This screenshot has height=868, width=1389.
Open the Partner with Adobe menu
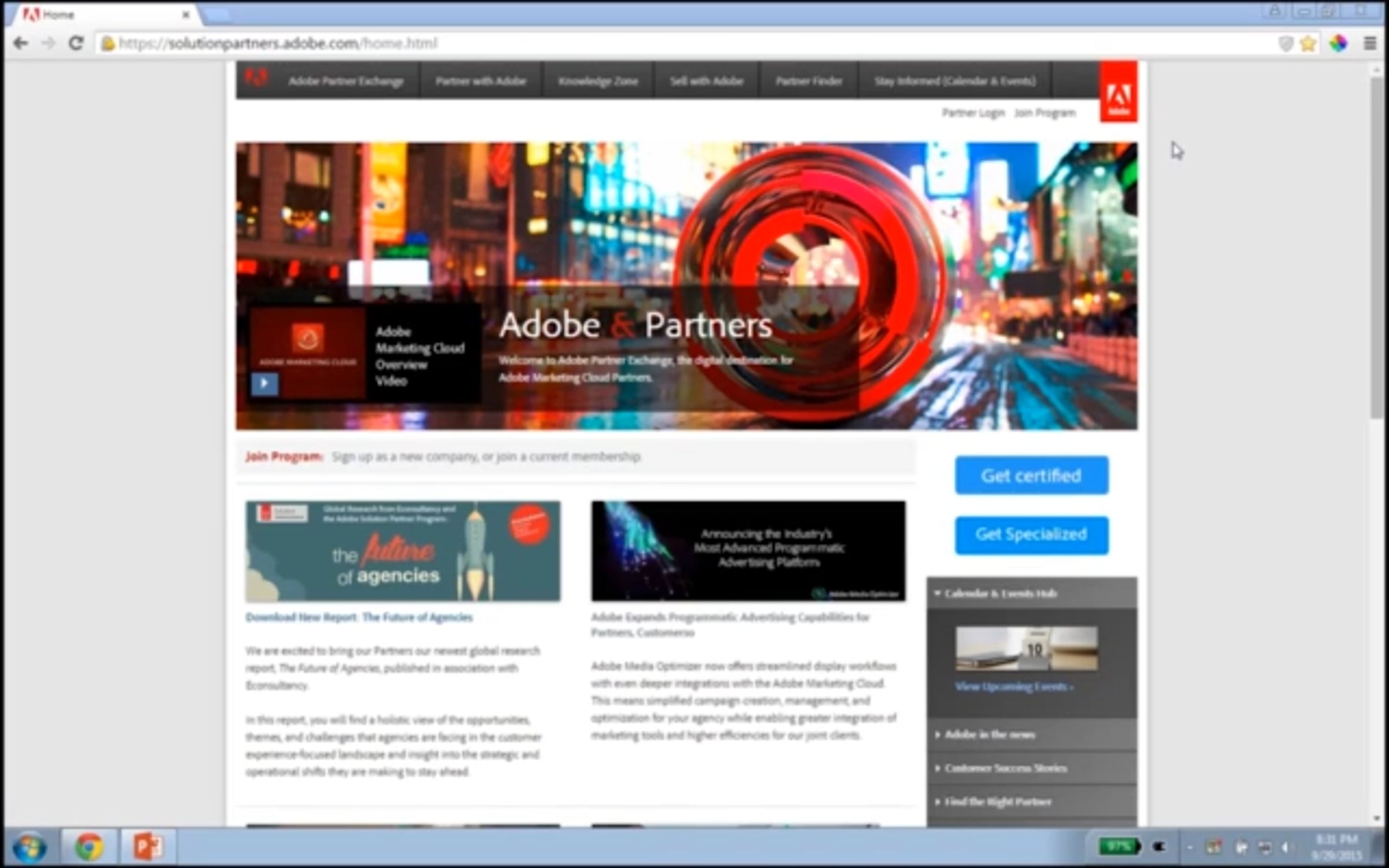[x=480, y=81]
